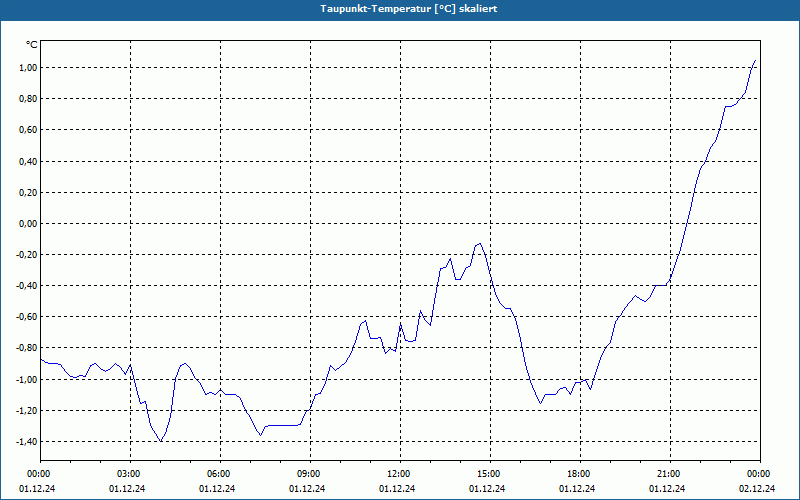Click the -0,20 y-axis label
The image size is (800, 500).
(x=27, y=255)
